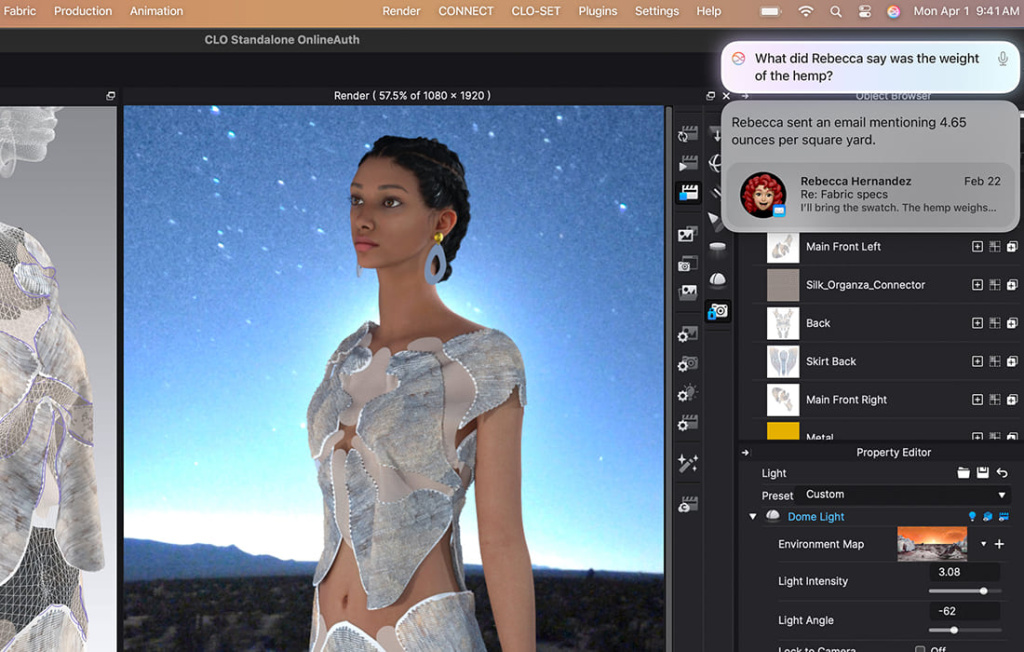The height and width of the screenshot is (652, 1024).
Task: Click the cloud render clapperboard icon
Action: click(x=688, y=504)
